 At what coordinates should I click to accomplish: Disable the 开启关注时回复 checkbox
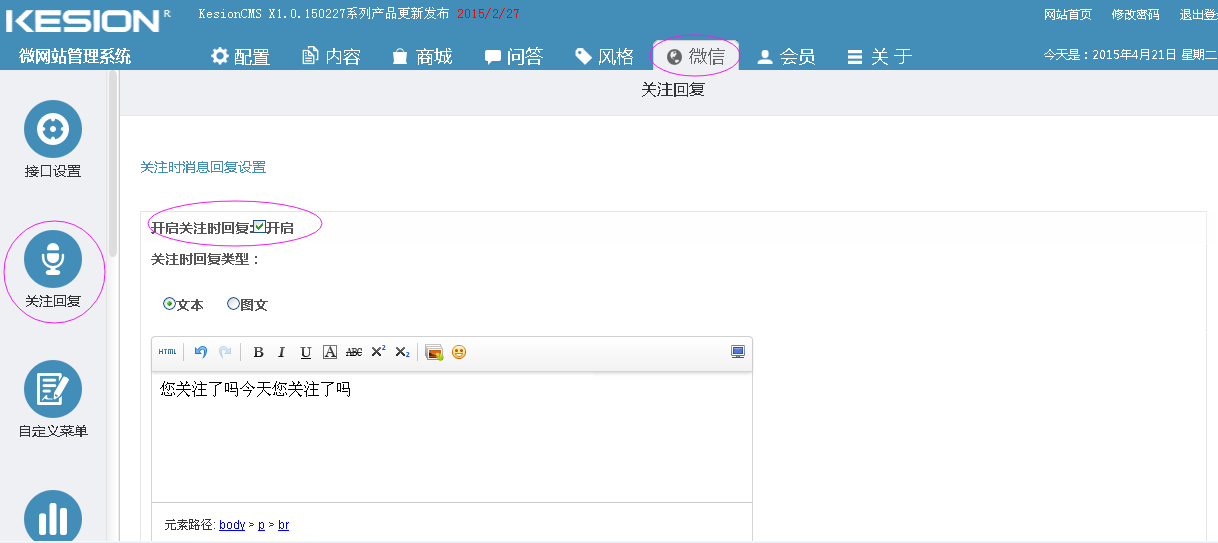pyautogui.click(x=259, y=227)
